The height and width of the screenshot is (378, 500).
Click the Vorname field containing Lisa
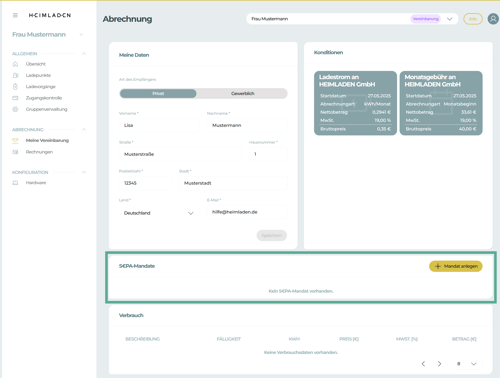click(x=159, y=125)
